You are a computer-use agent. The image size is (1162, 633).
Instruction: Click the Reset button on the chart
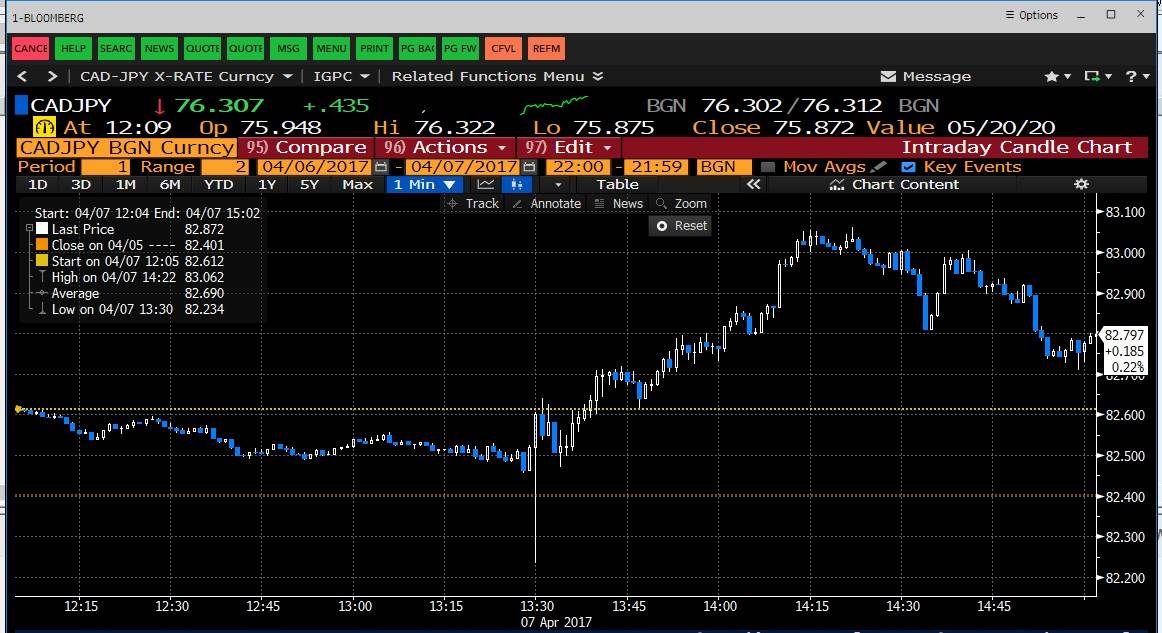(680, 226)
